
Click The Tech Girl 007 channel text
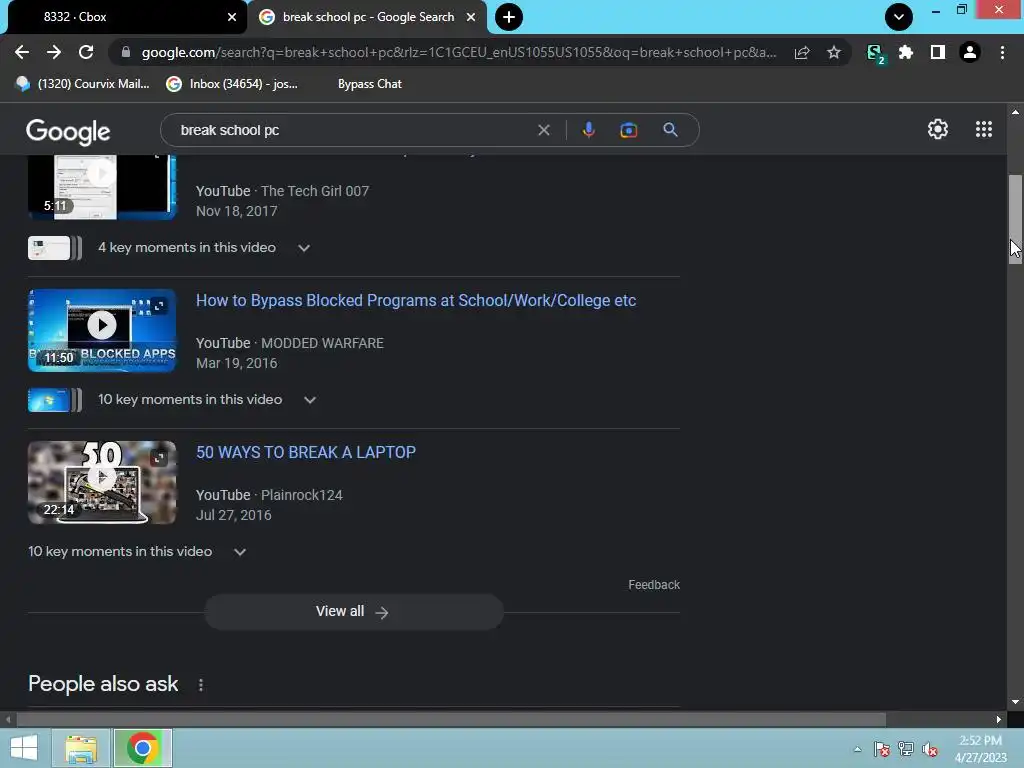315,191
